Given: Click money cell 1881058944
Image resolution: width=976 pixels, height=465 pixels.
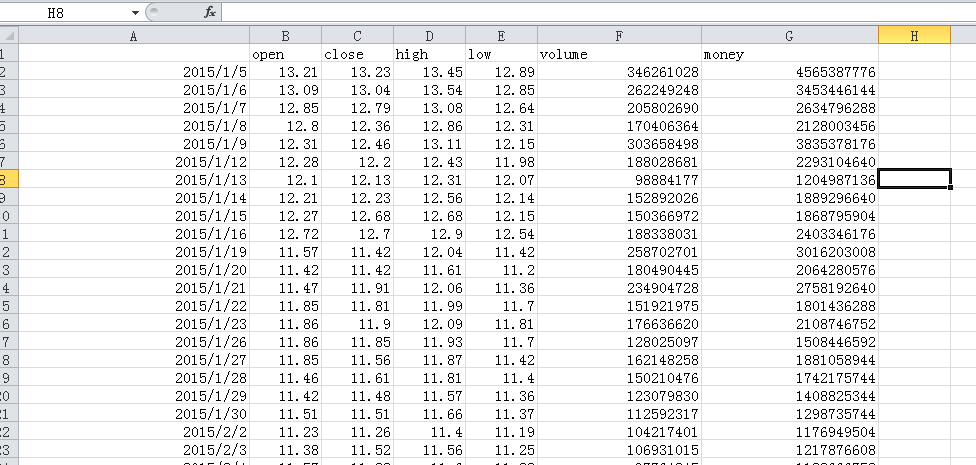Looking at the screenshot, I should [x=790, y=360].
